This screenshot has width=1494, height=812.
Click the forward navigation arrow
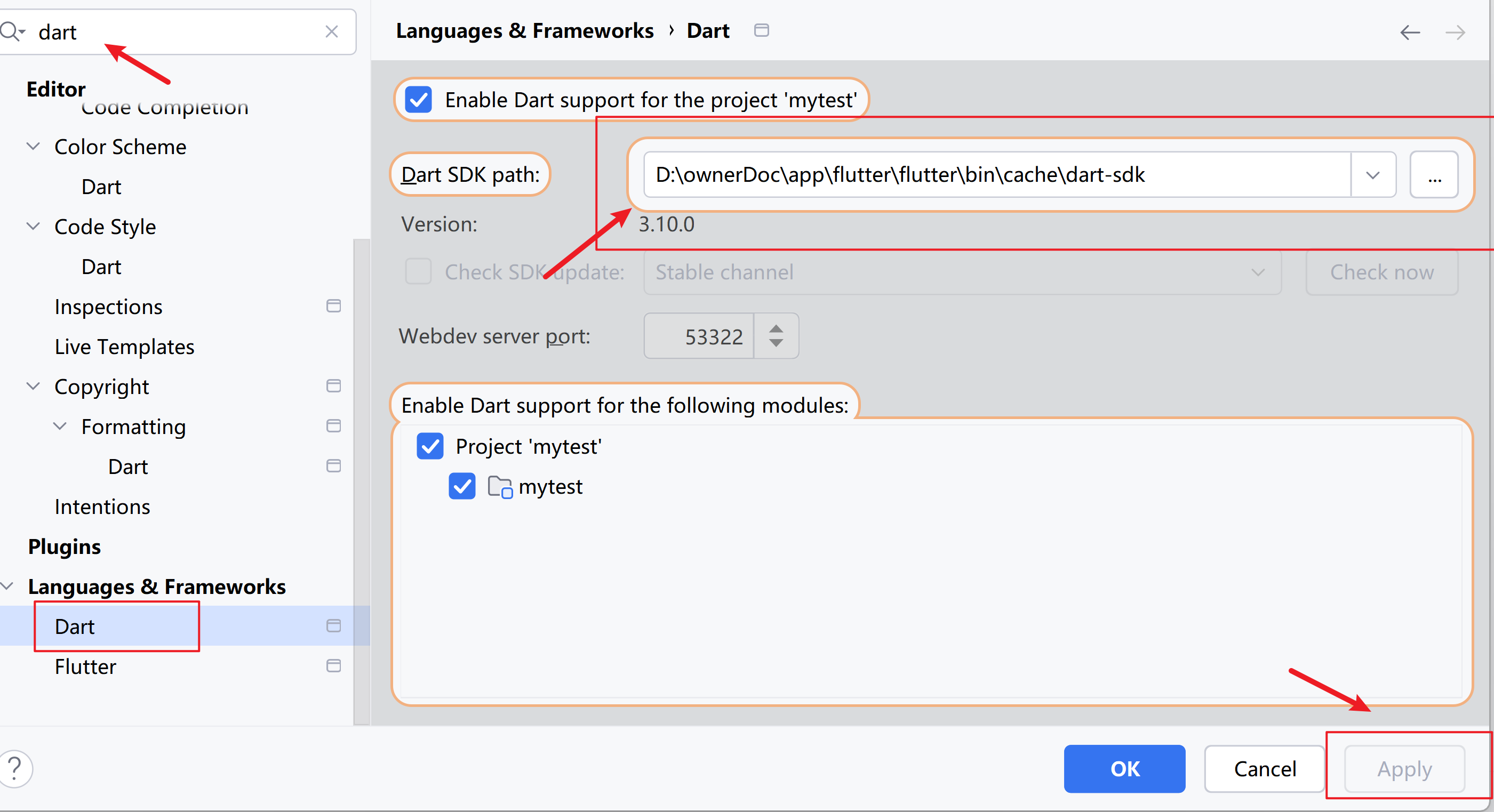tap(1455, 33)
